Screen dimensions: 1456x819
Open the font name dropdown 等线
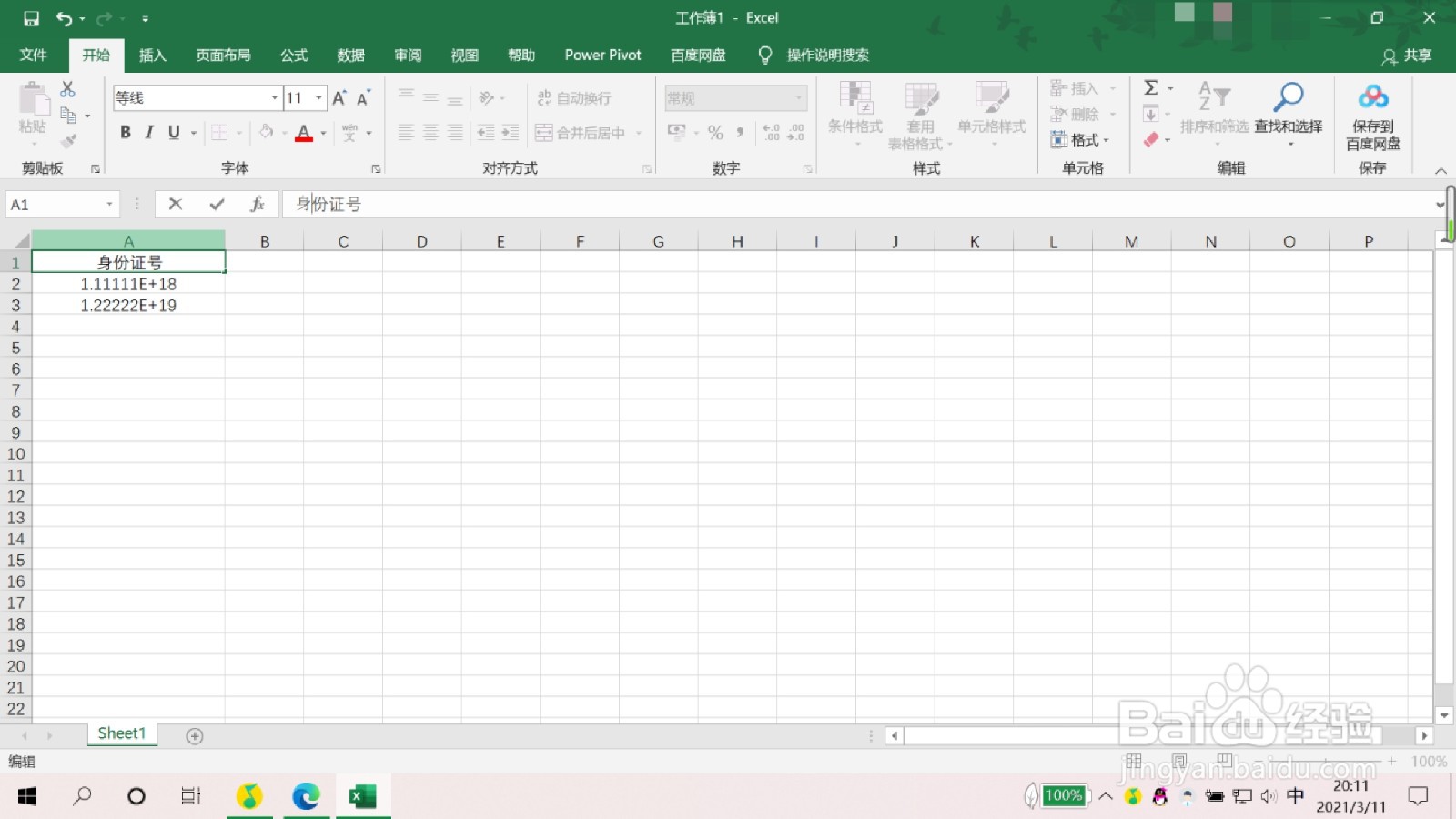(x=274, y=97)
